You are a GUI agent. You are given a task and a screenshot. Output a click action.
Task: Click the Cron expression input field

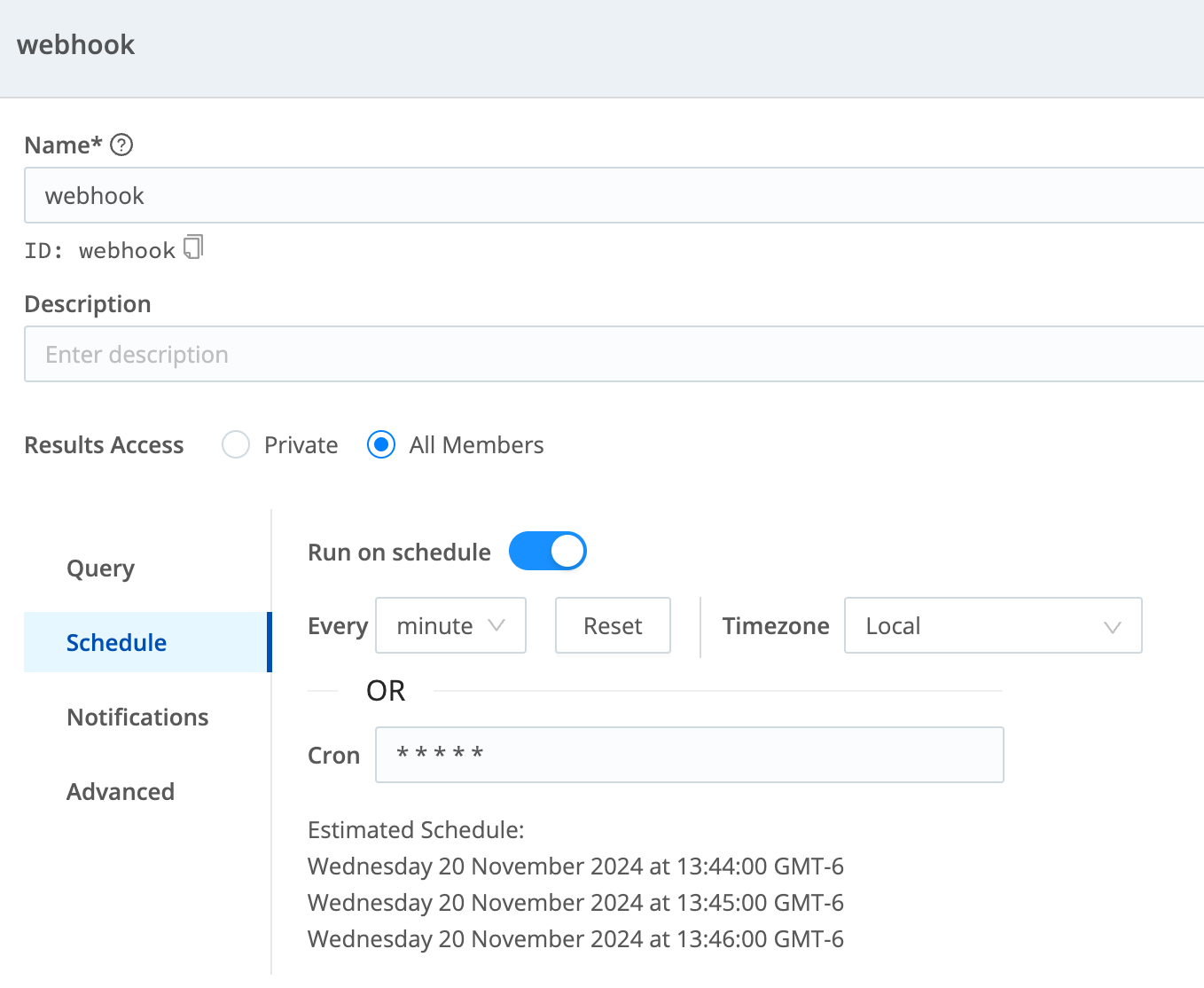coord(689,755)
